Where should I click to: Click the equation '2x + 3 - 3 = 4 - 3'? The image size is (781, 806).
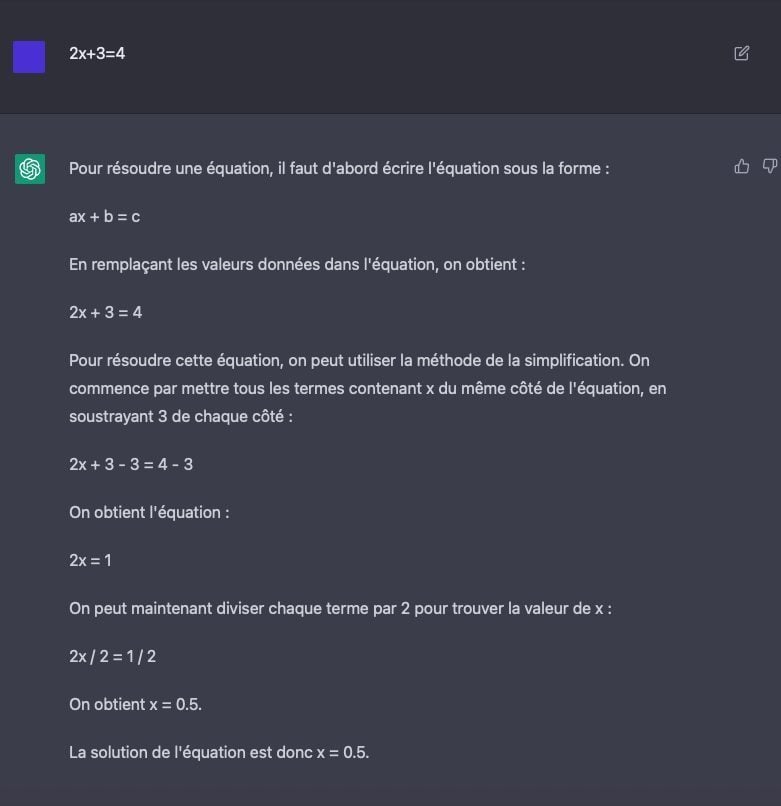[x=131, y=465]
